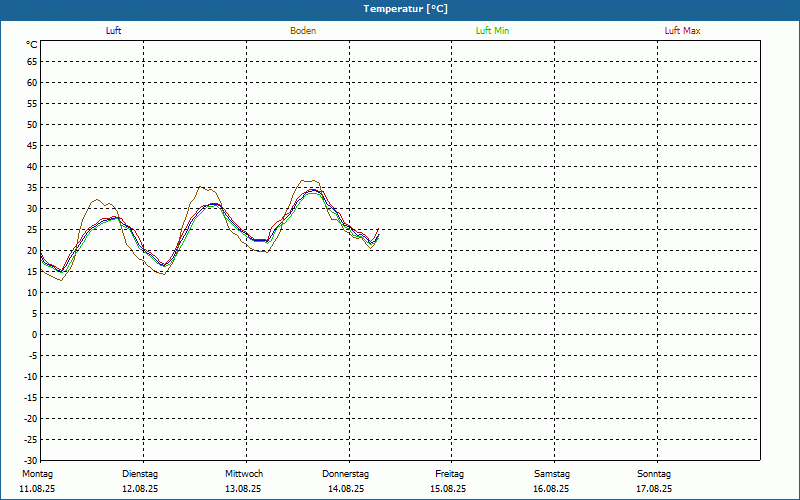
Task: Click the °C unit label on axis
Action: coord(32,45)
